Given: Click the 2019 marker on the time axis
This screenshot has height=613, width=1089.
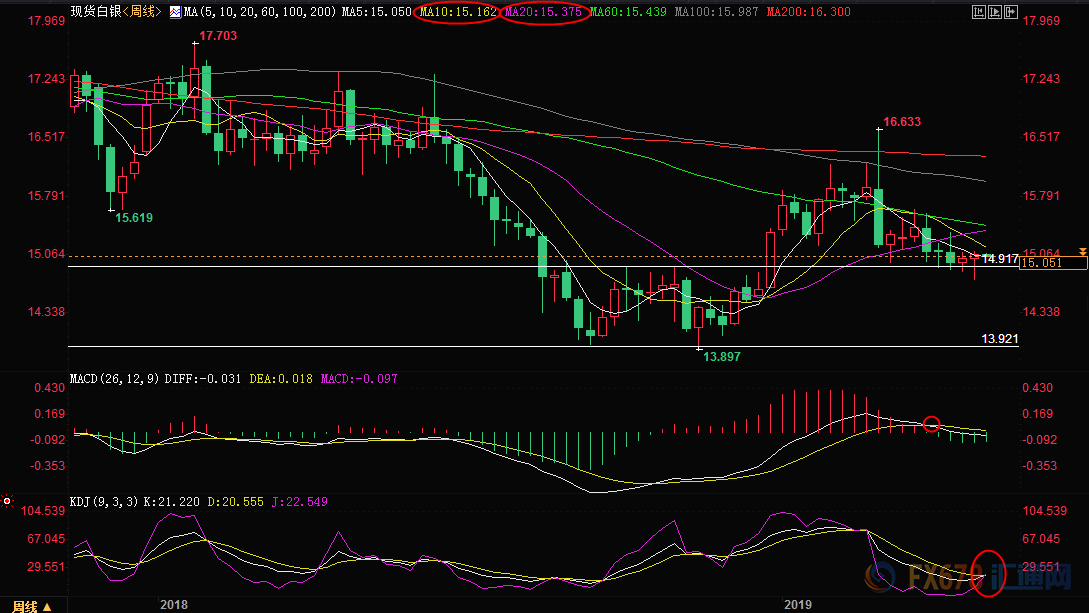Looking at the screenshot, I should (x=797, y=605).
